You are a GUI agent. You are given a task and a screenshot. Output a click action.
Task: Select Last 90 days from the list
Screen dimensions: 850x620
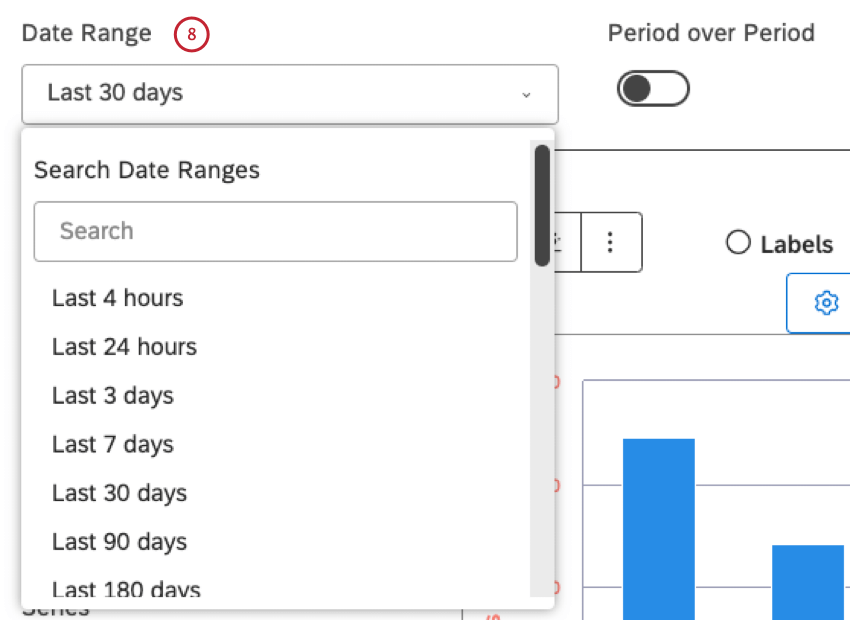point(119,541)
